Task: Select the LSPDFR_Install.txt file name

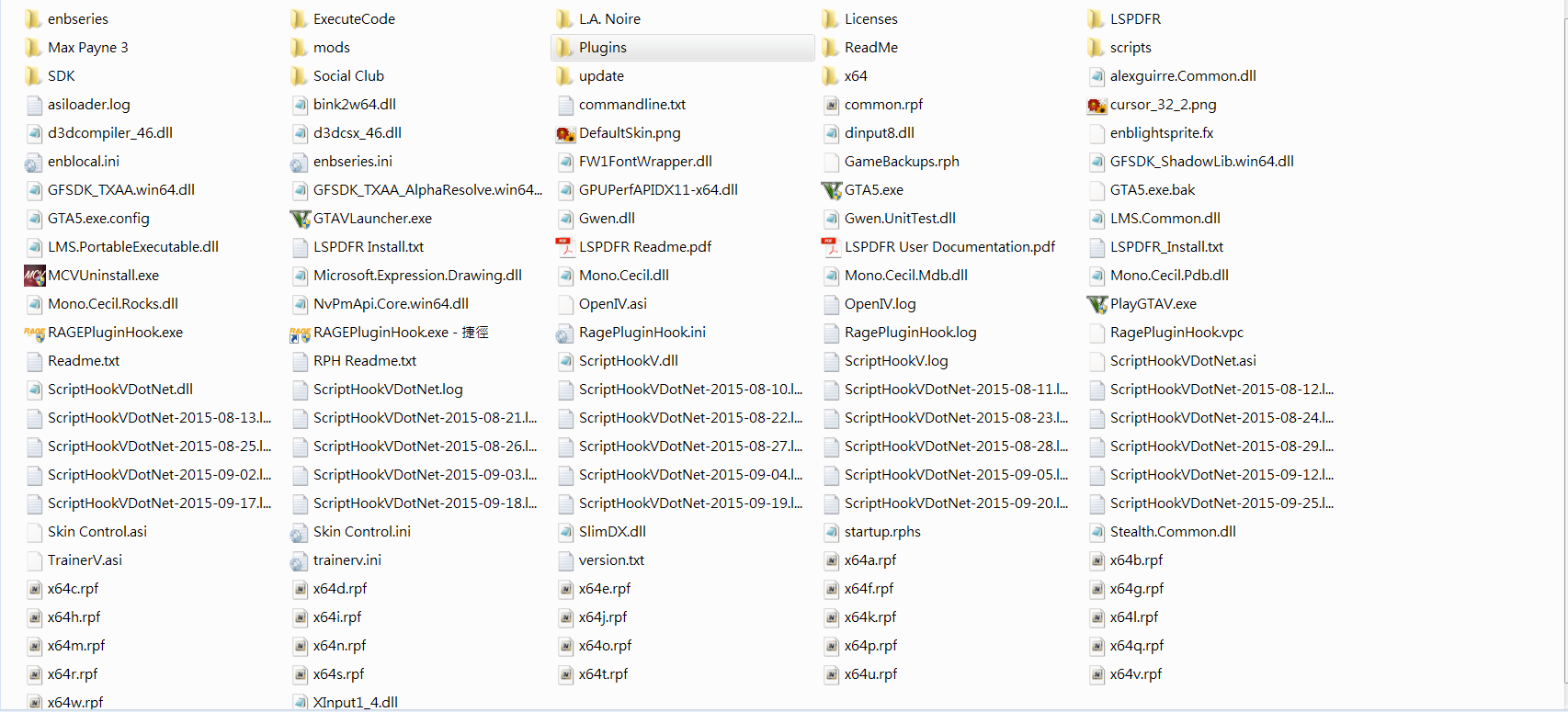Action: tap(1166, 247)
